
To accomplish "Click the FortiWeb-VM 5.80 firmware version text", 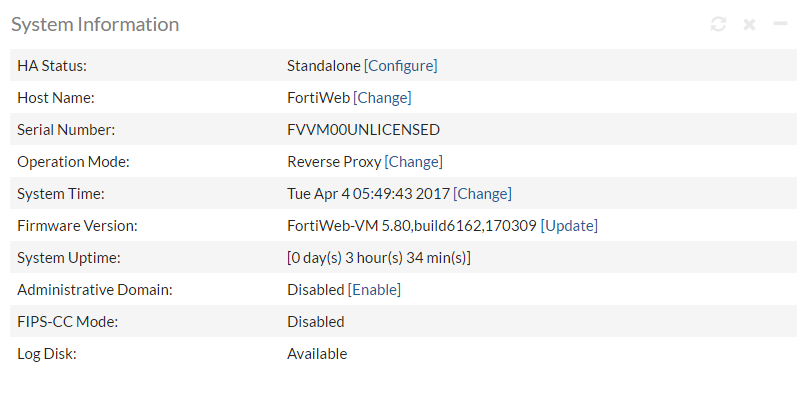I will tap(412, 226).
